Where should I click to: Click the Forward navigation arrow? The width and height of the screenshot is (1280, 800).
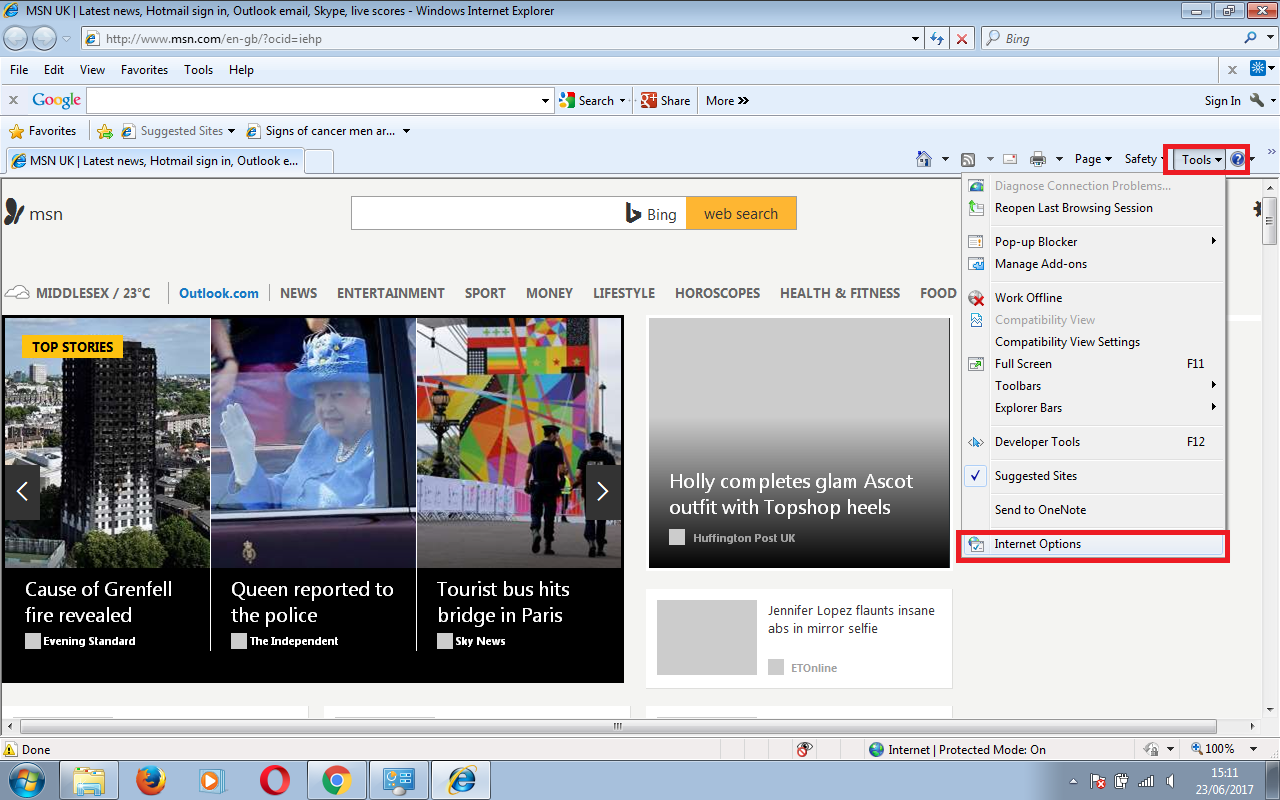tap(44, 39)
